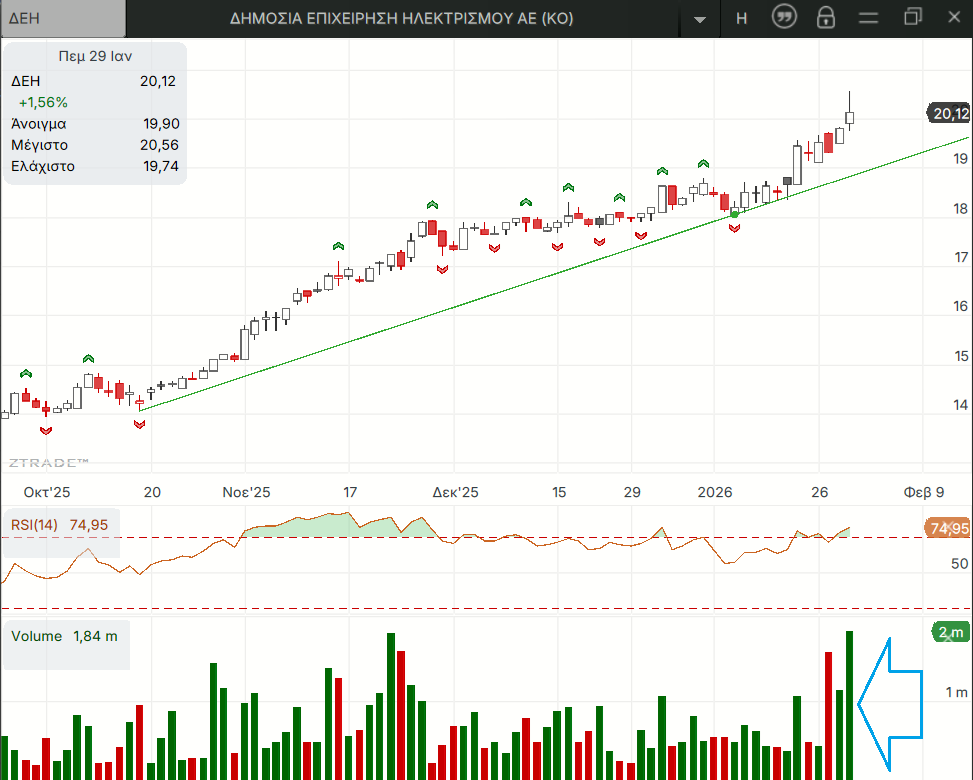Click the H timeframe selector

point(741,18)
